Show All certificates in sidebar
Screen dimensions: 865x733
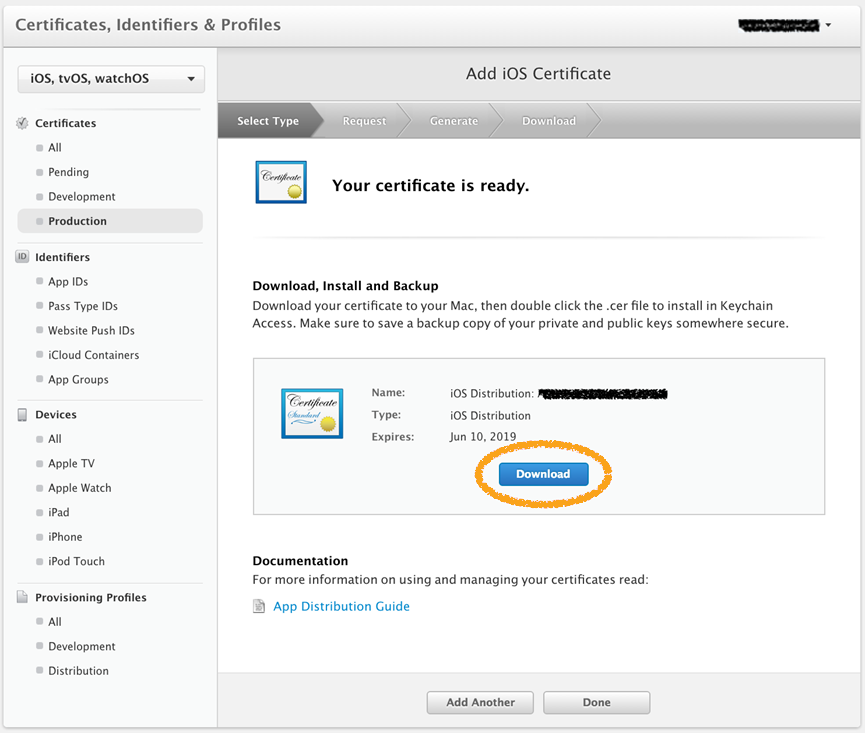coord(55,147)
